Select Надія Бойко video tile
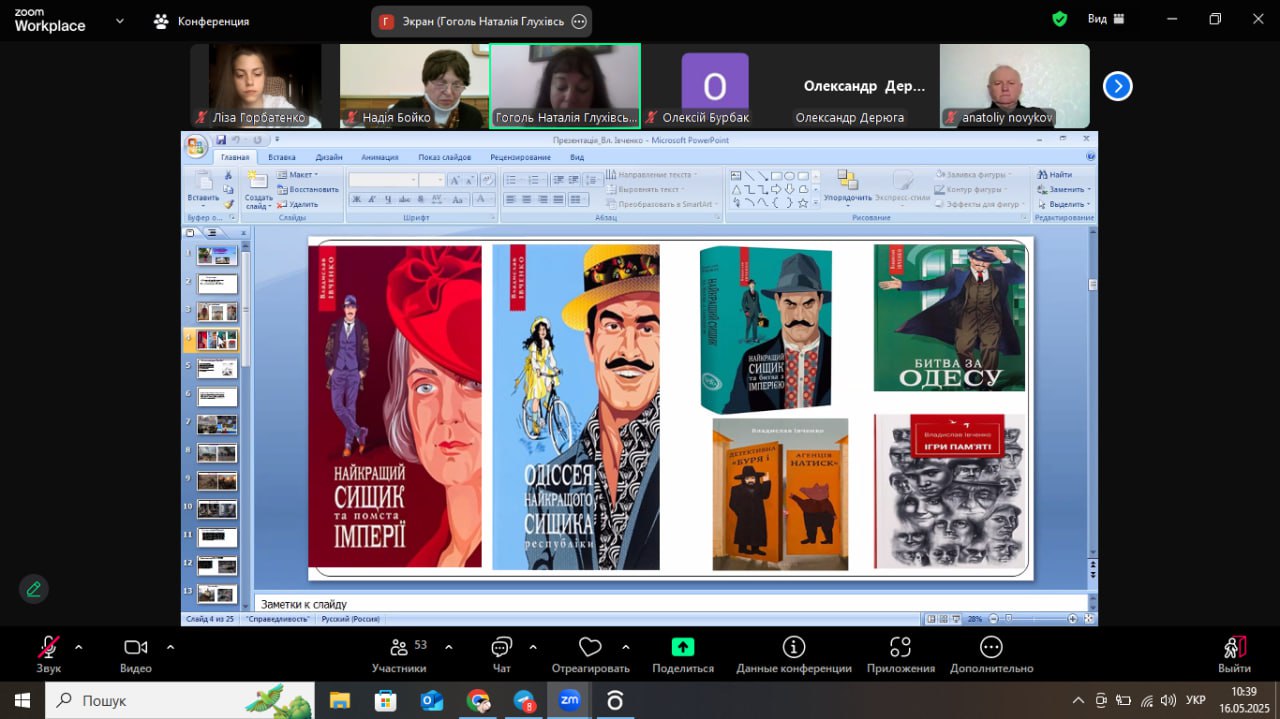The width and height of the screenshot is (1280, 719). click(x=414, y=86)
